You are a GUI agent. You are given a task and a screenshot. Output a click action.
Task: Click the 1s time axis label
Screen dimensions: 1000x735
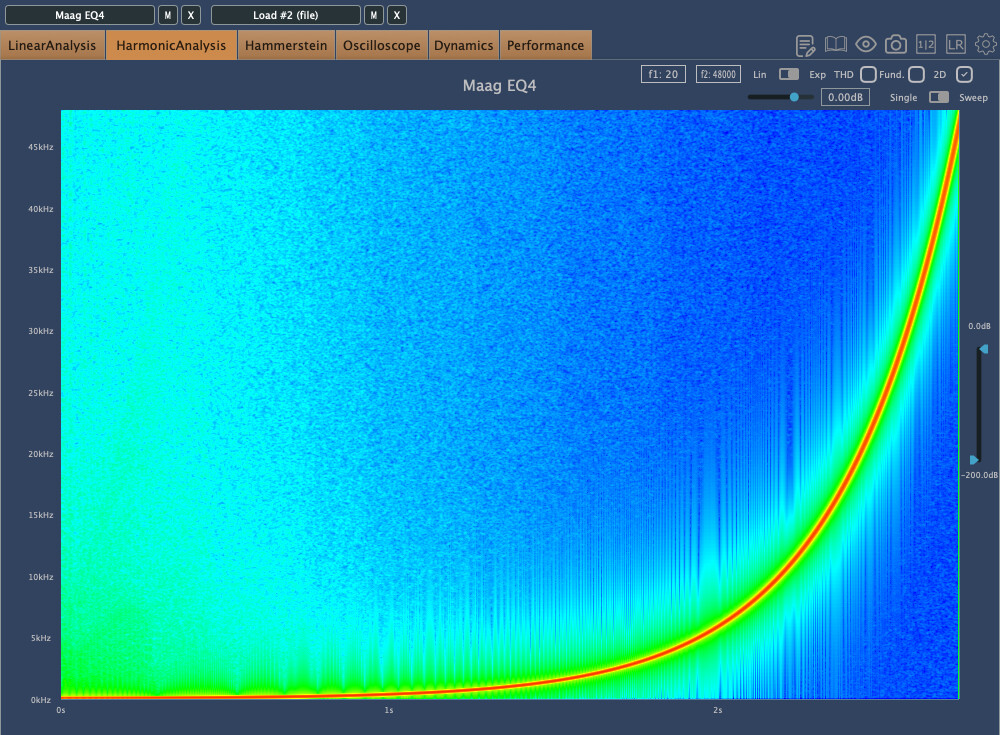389,710
